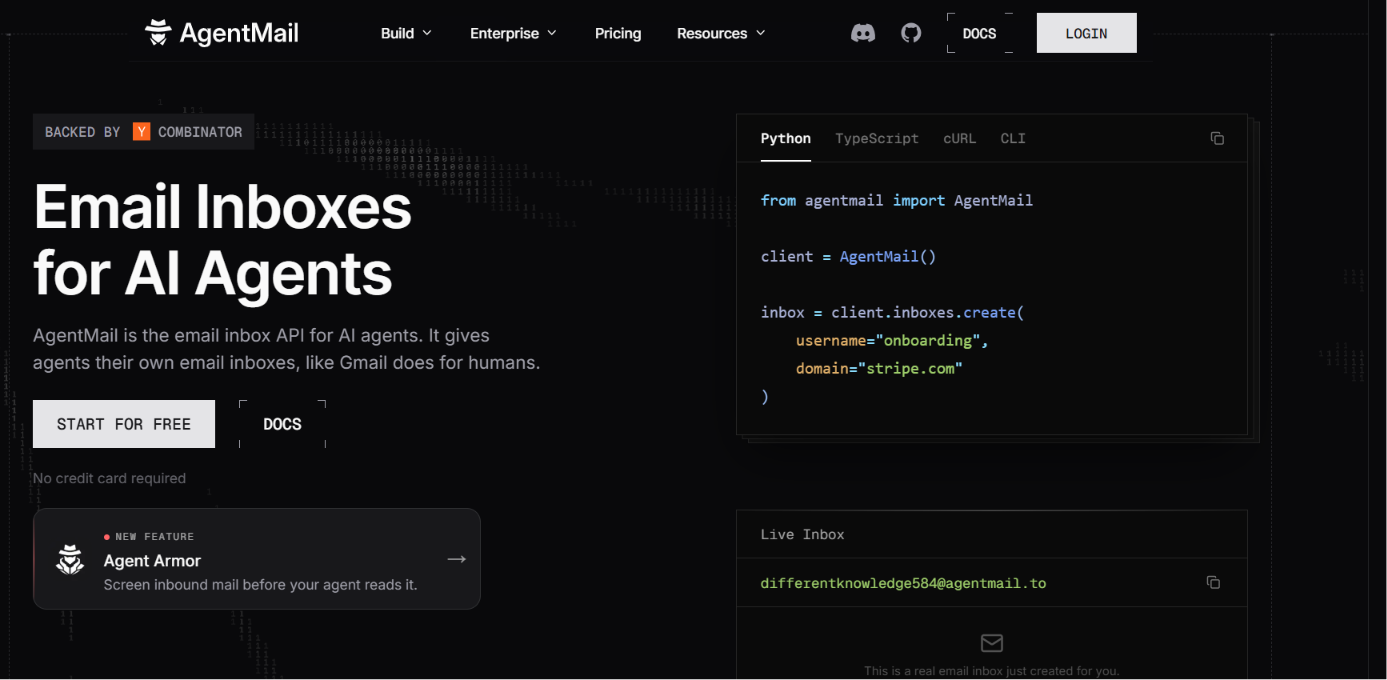The width and height of the screenshot is (1387, 680).
Task: Select the Python code tab
Action: 786,138
